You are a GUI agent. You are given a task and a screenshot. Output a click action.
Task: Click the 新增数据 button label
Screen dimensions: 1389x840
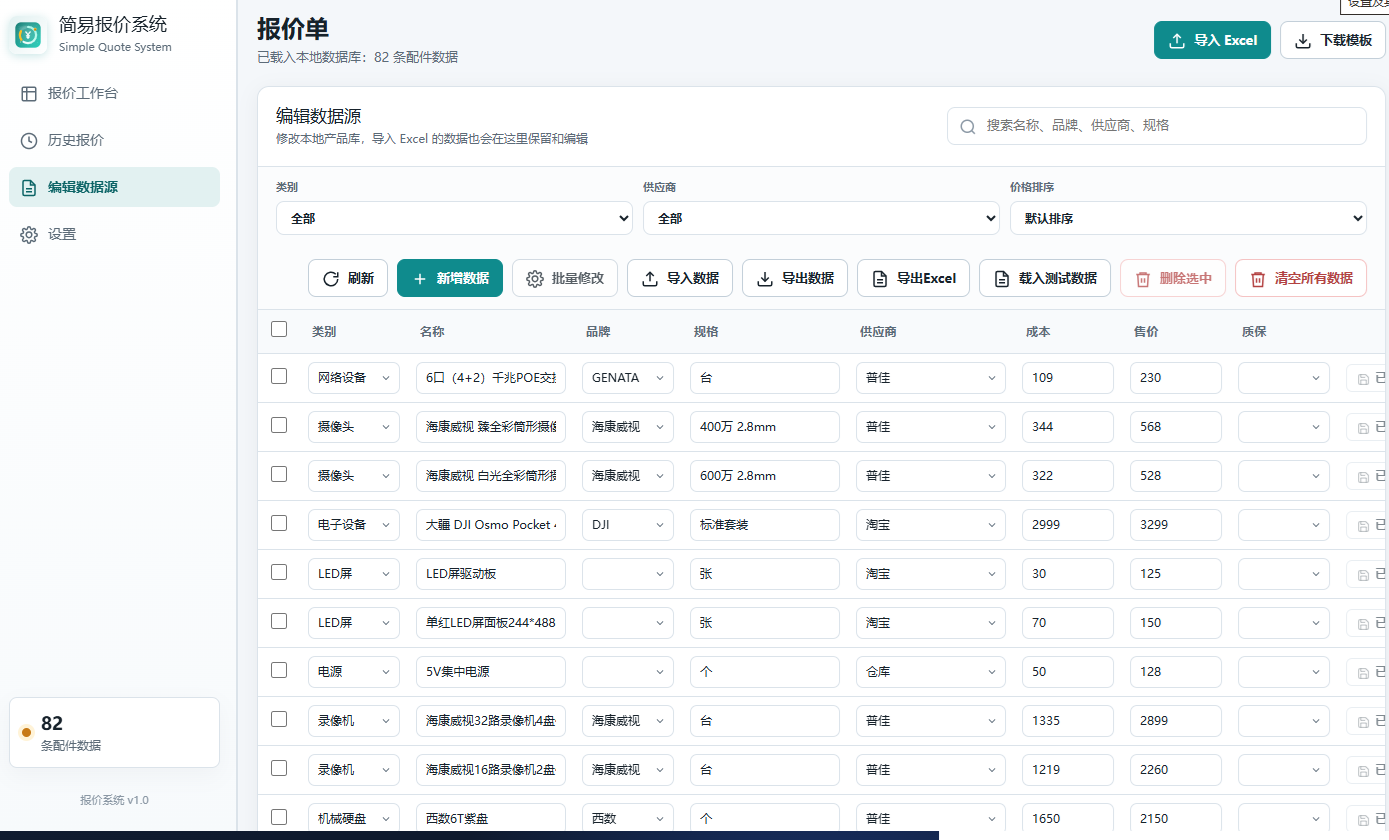click(463, 278)
